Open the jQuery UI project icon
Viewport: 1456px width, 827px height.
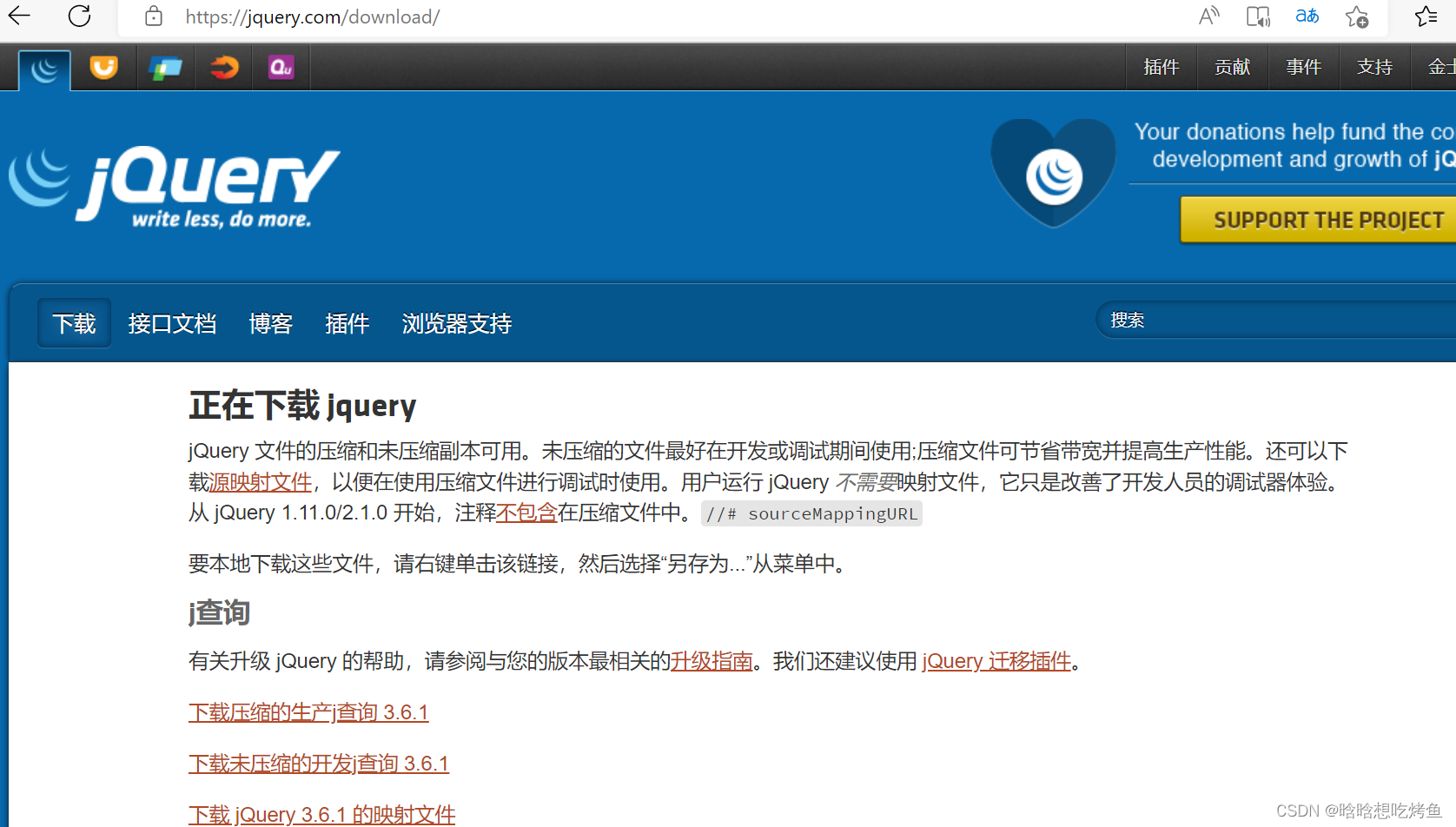[103, 67]
